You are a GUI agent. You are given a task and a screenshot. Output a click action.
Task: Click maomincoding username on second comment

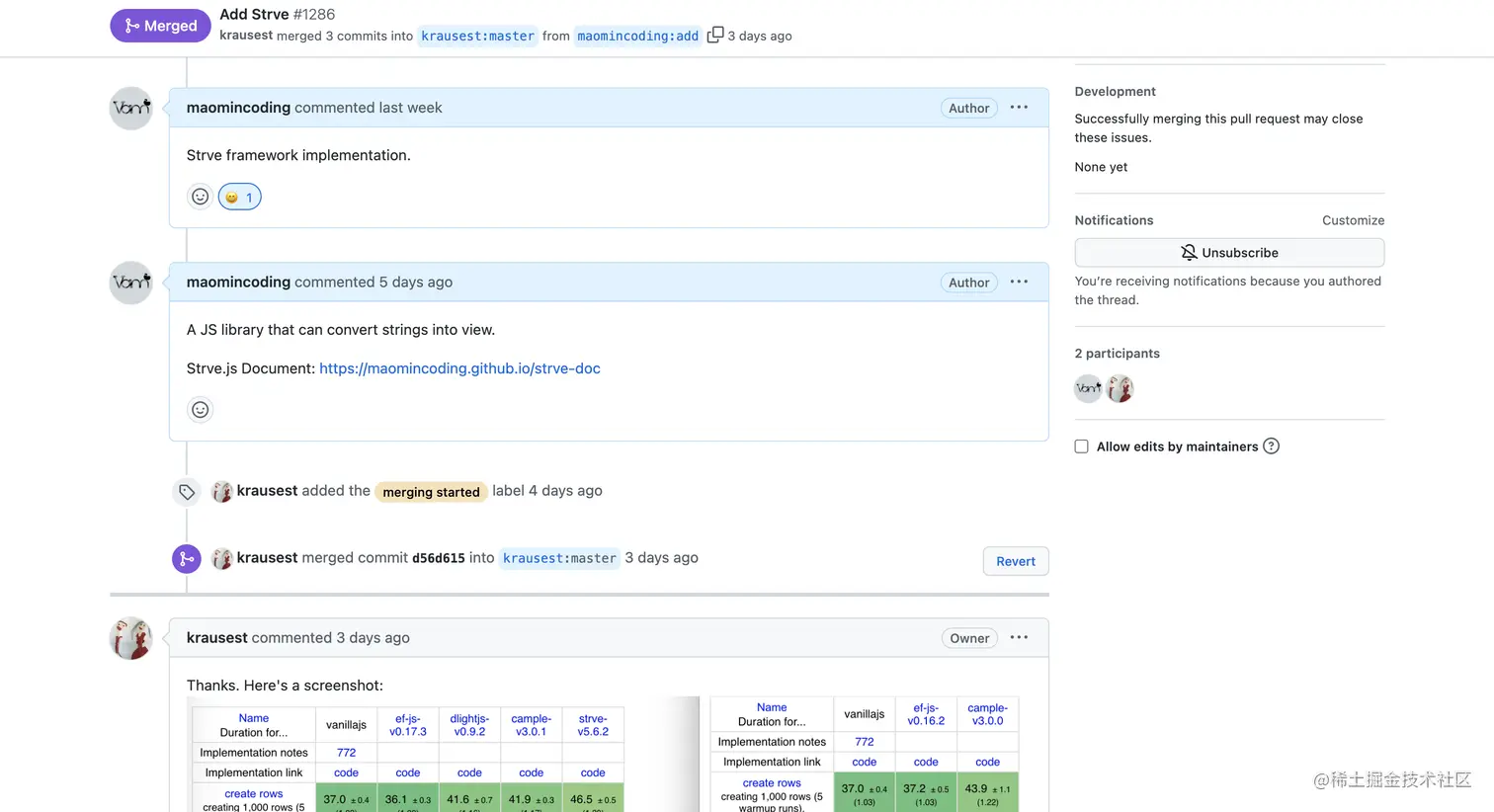point(238,283)
